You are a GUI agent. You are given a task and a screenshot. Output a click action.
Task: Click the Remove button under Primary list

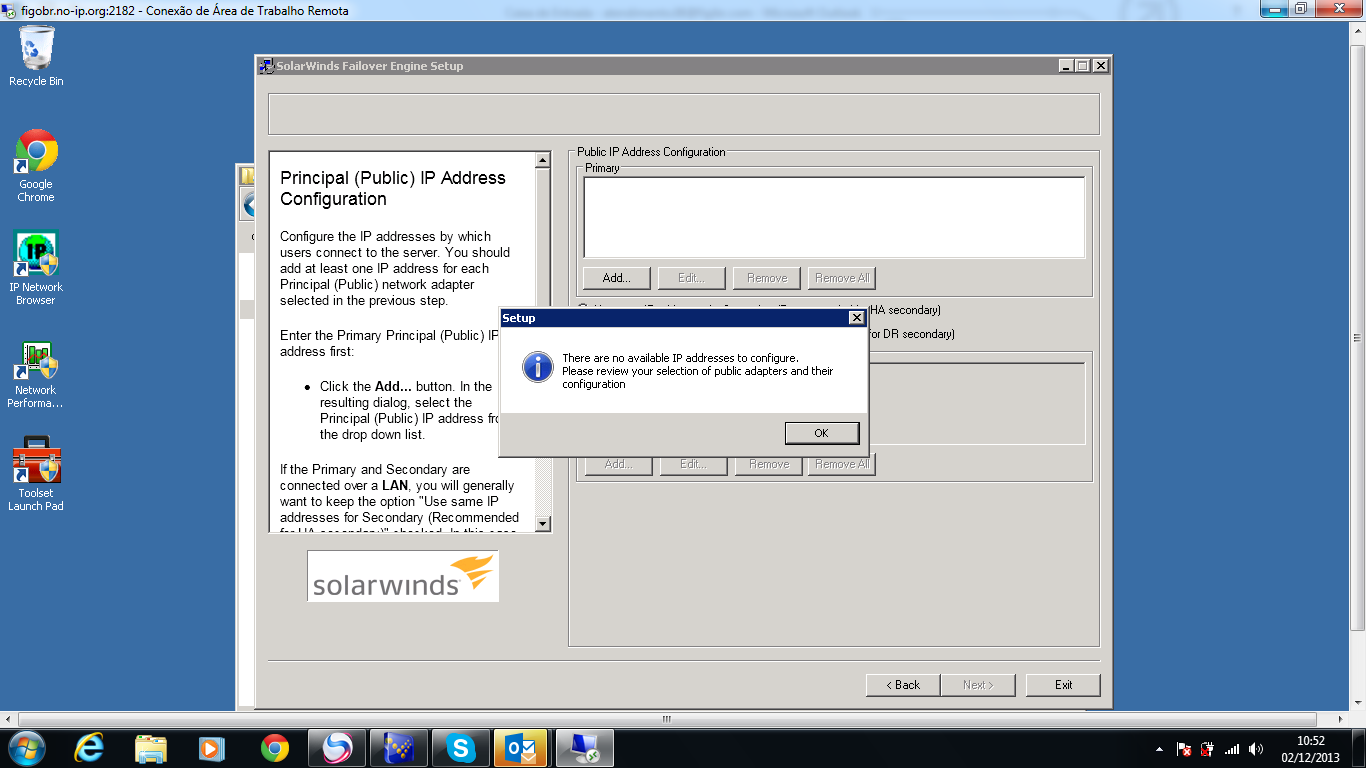767,278
